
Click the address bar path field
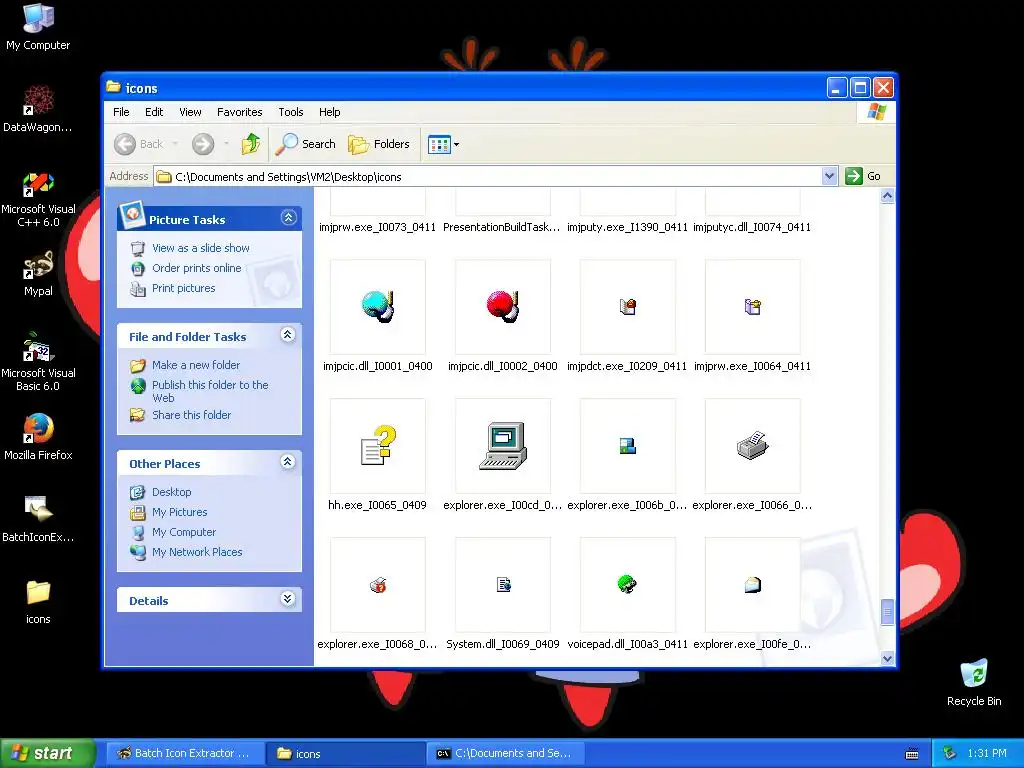pyautogui.click(x=487, y=176)
